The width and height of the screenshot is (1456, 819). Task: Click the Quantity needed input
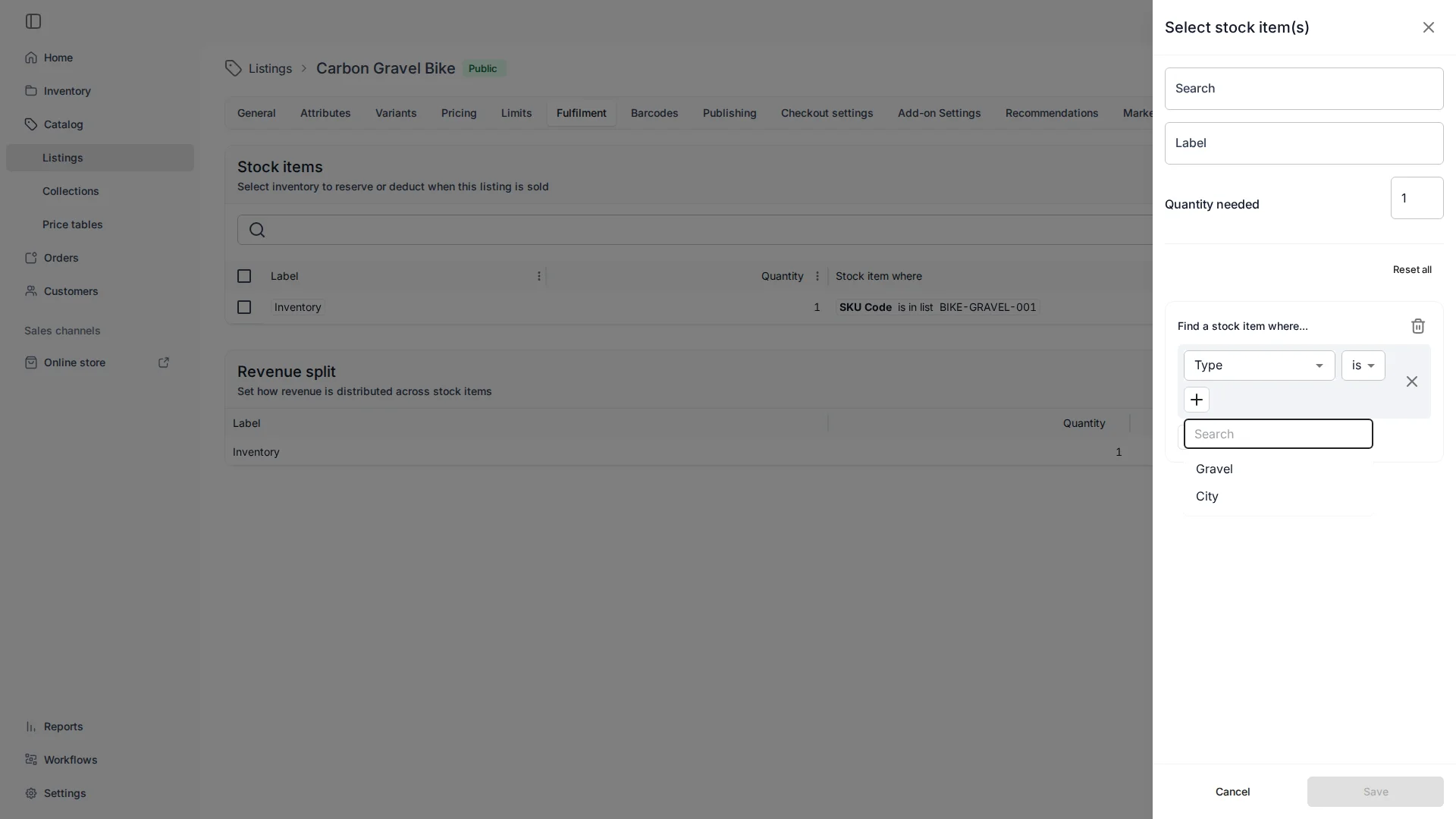tap(1417, 198)
